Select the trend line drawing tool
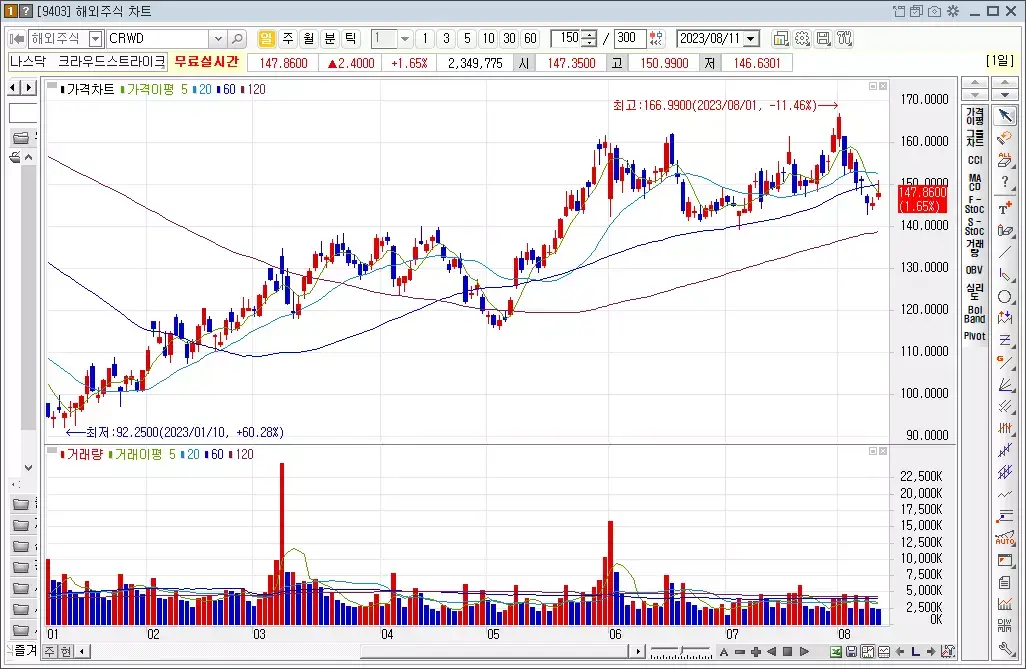This screenshot has height=669, width=1026. [1004, 253]
